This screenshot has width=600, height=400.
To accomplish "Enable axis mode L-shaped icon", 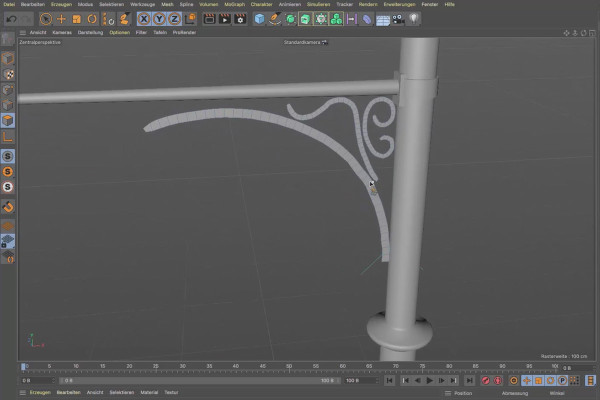I will (x=8, y=137).
